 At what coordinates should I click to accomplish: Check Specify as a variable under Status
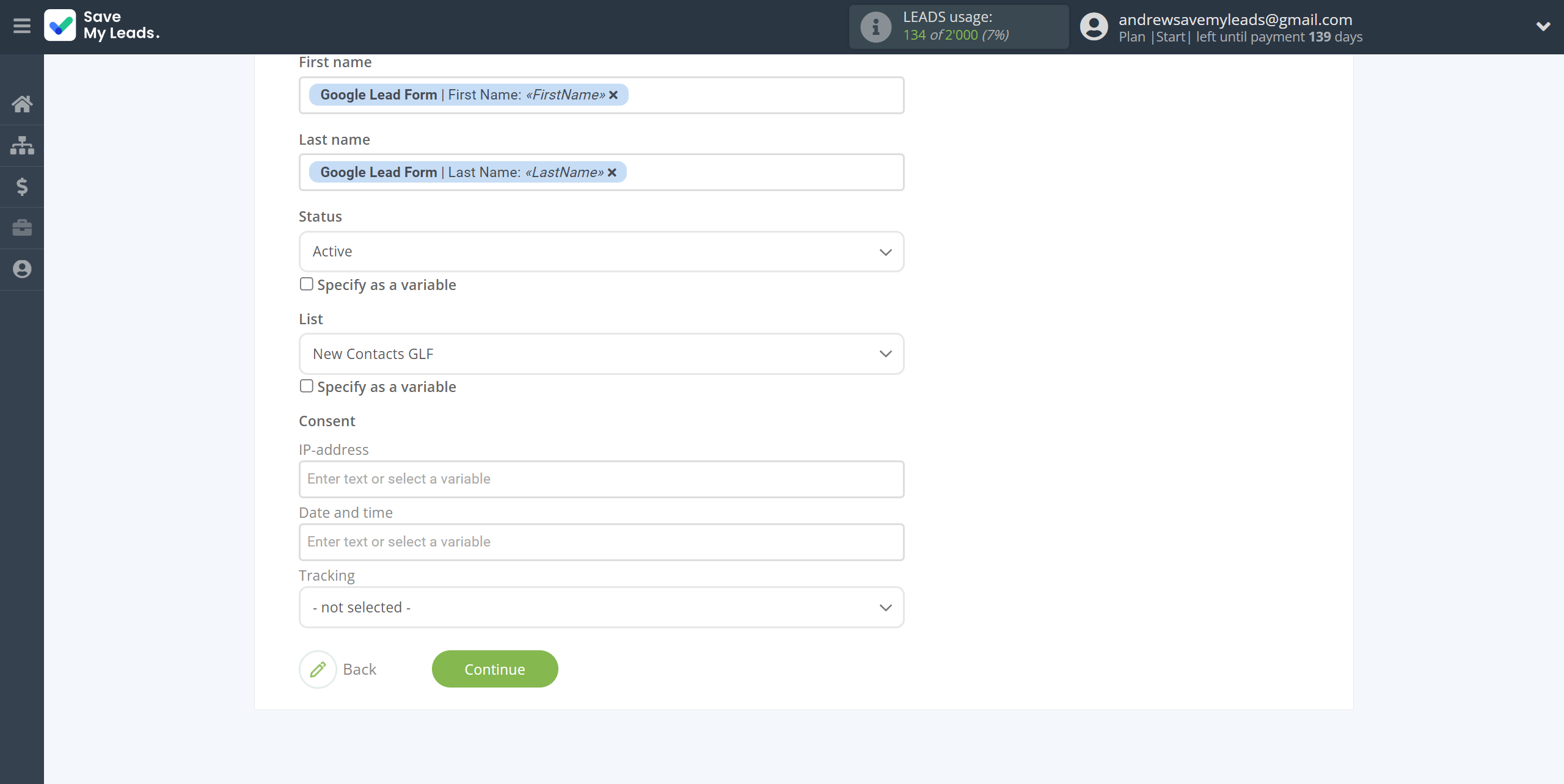coord(307,284)
